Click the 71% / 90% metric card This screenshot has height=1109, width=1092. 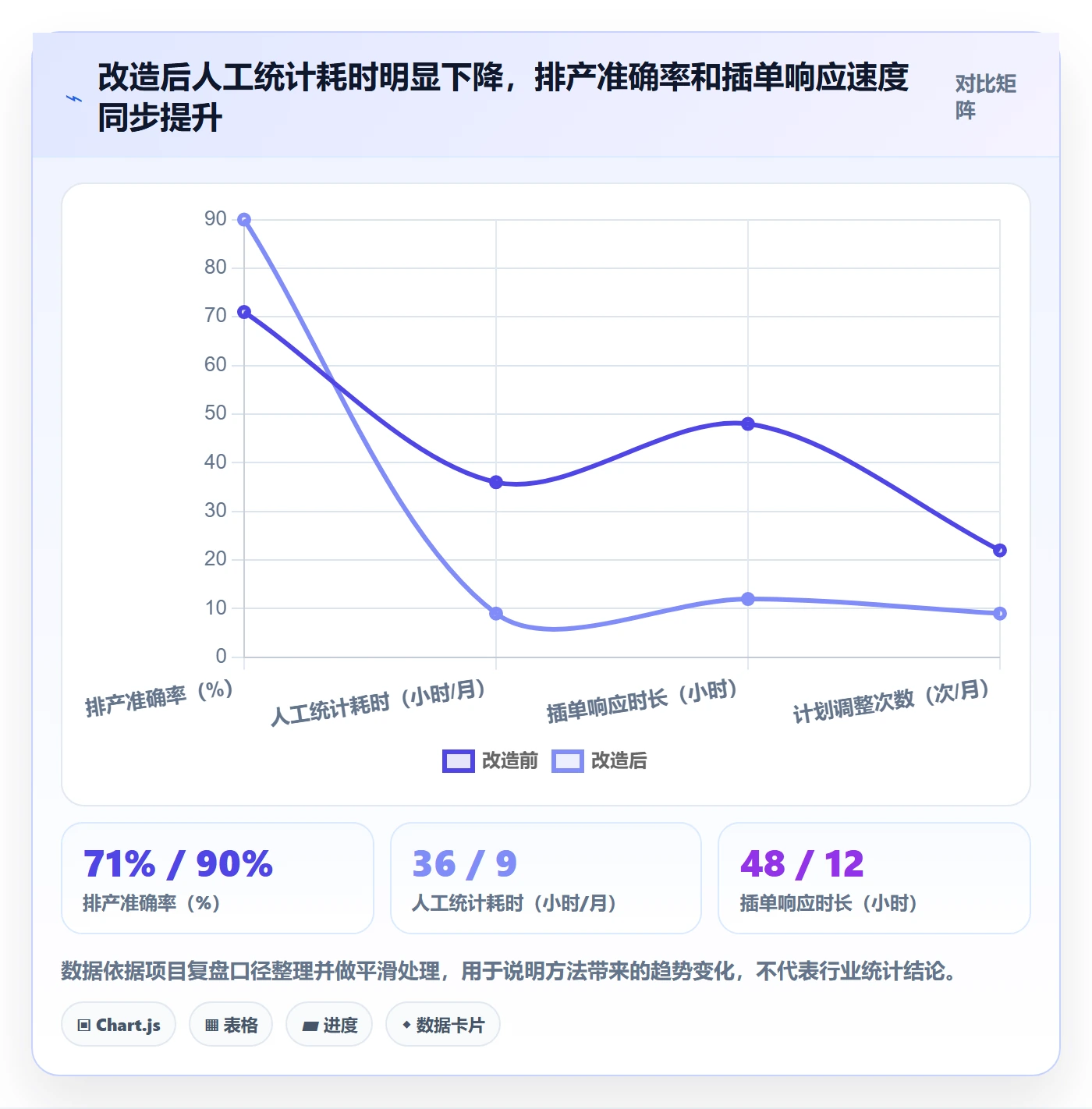tap(218, 878)
